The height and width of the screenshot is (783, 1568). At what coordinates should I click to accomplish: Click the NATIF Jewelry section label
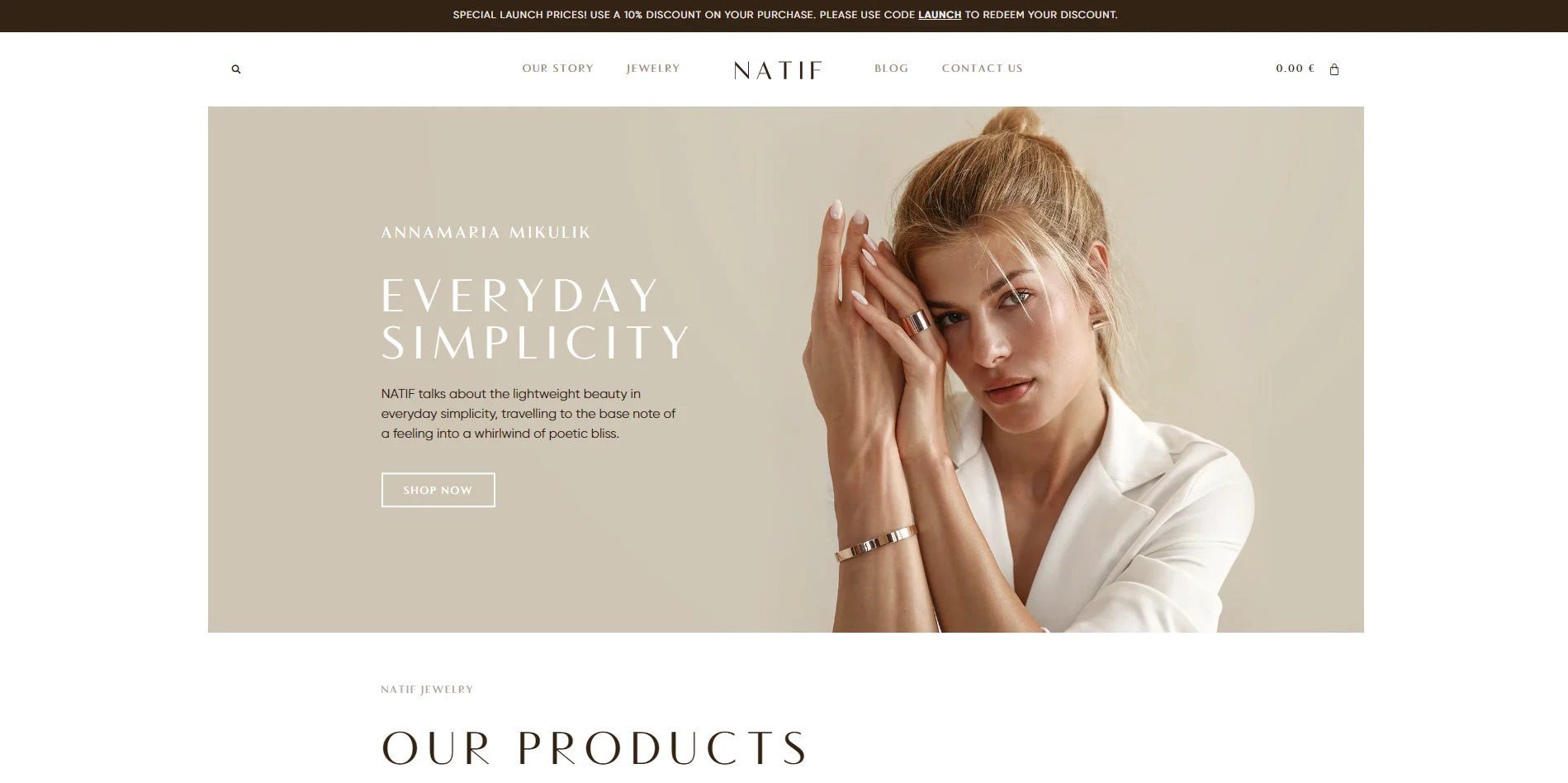pyautogui.click(x=427, y=690)
